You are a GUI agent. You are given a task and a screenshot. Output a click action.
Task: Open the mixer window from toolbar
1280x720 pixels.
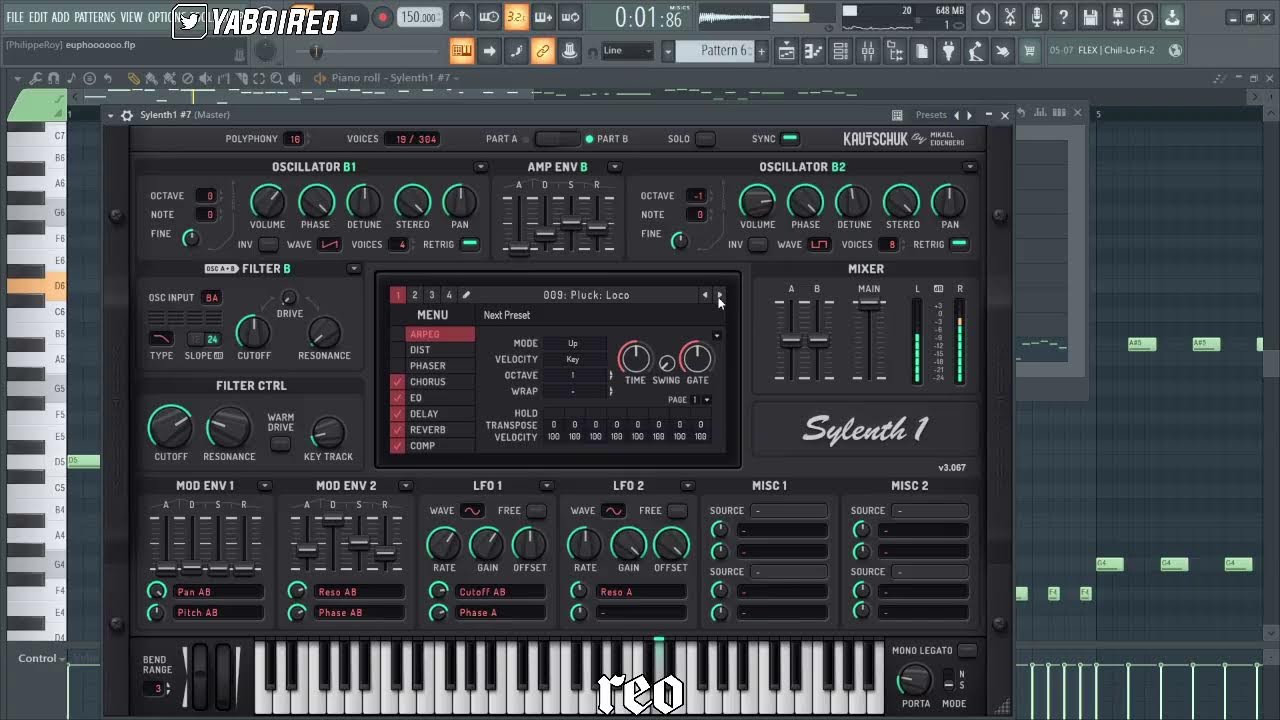[x=868, y=51]
